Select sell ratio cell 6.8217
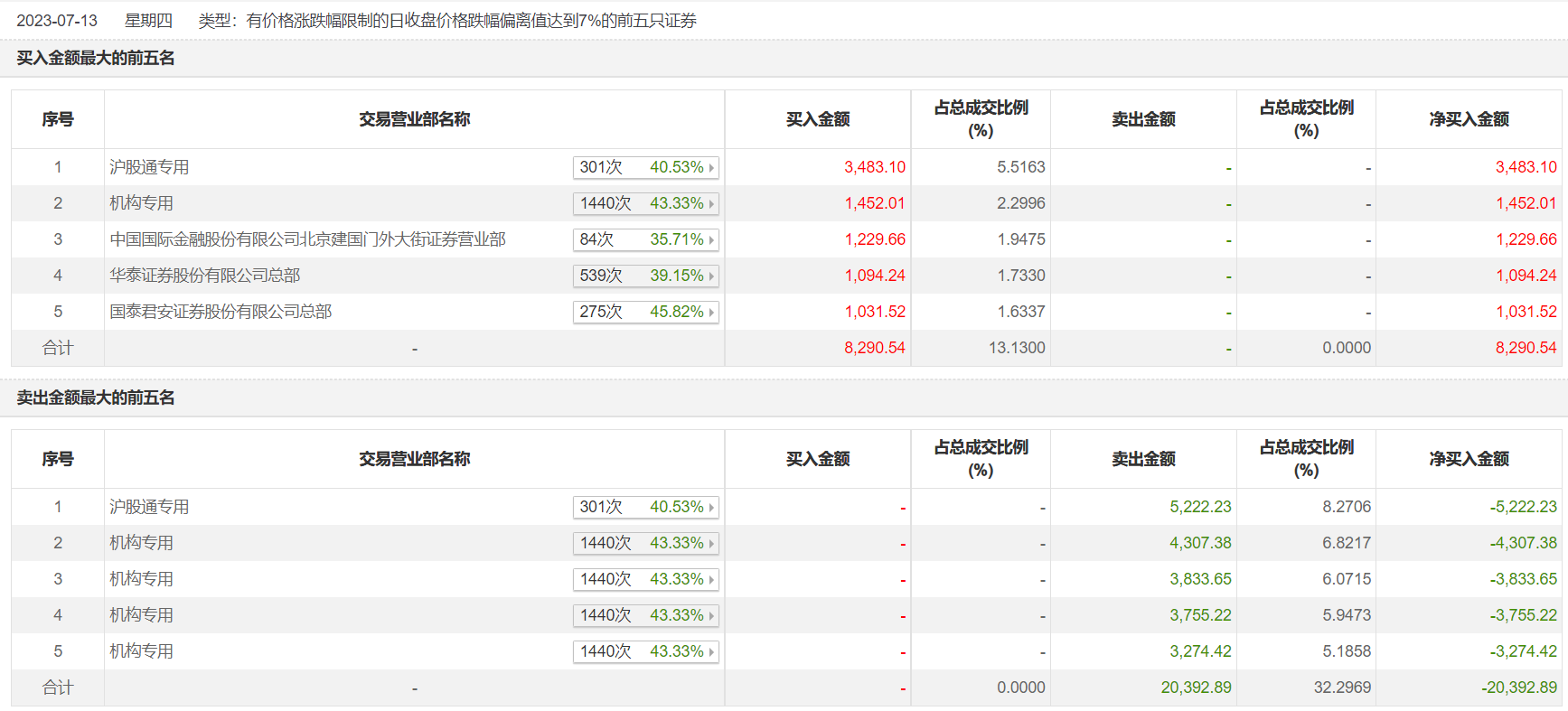 point(1347,543)
